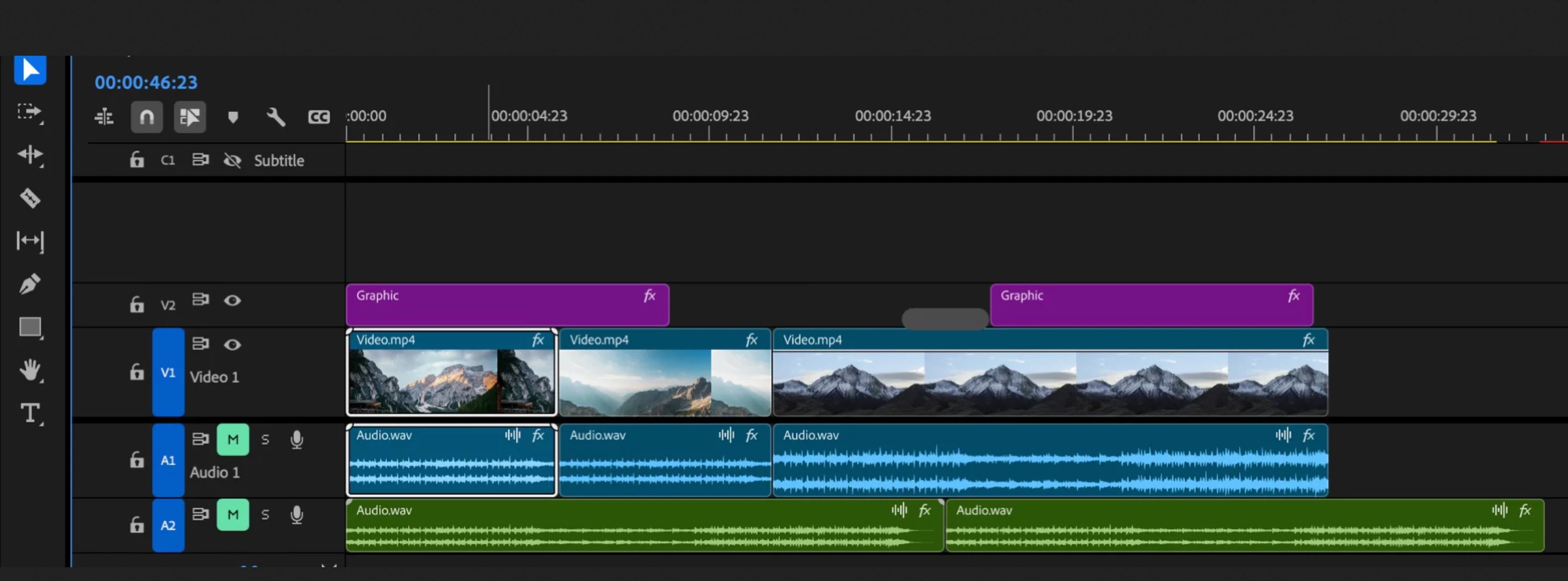Select the Hand tool
The image size is (1568, 581).
[29, 370]
